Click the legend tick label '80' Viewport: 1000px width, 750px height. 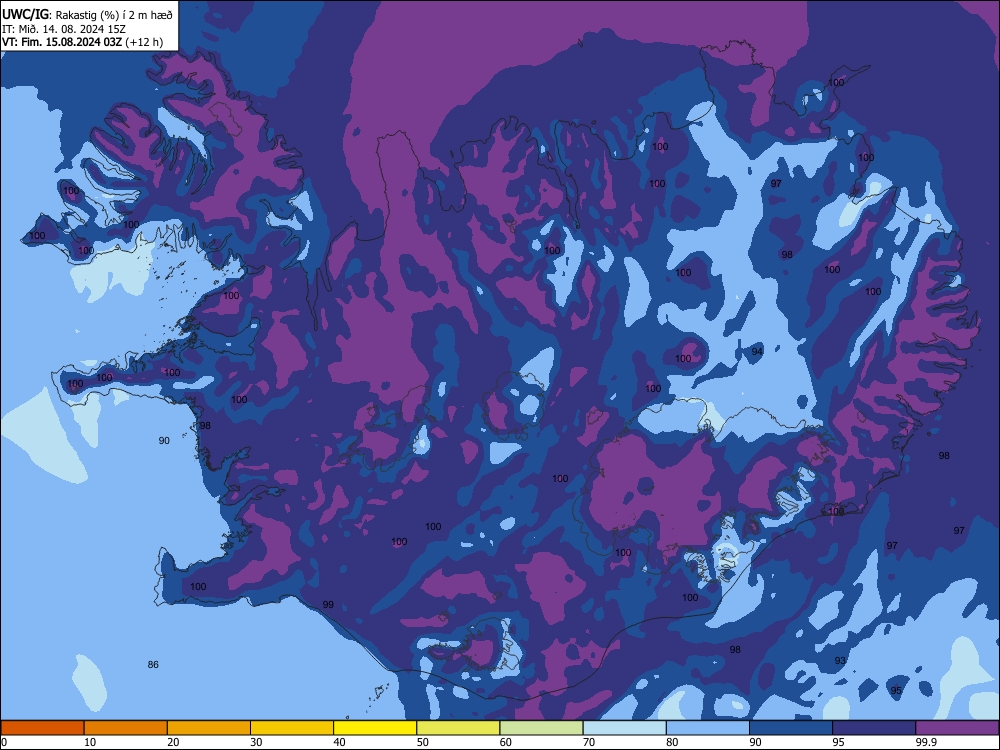tap(672, 742)
